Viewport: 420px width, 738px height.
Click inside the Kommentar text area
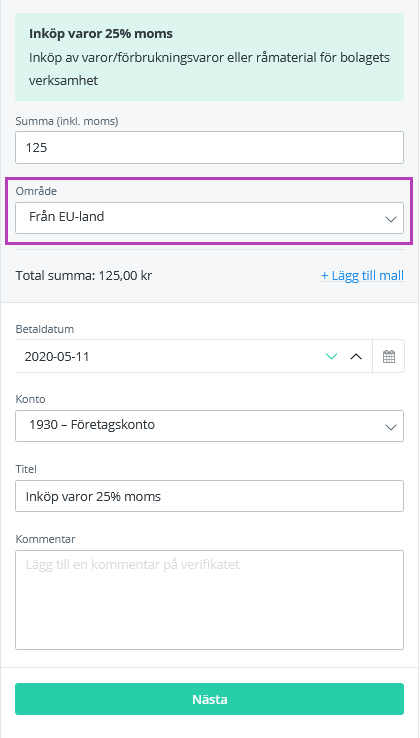point(210,600)
